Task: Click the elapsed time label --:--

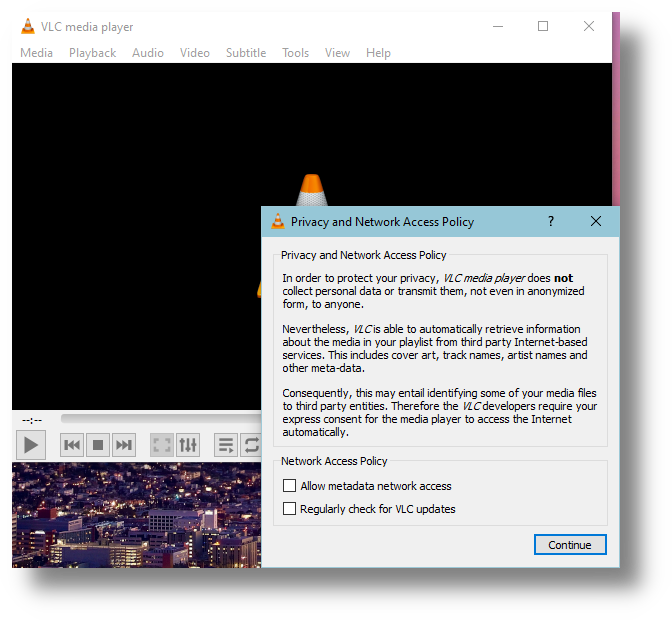Action: (32, 420)
